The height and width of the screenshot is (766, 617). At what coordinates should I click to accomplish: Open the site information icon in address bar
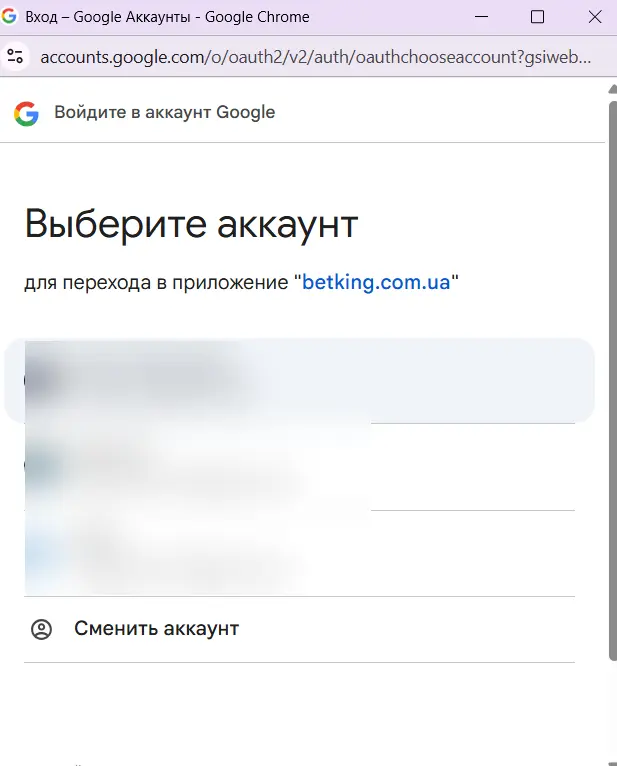(x=15, y=57)
